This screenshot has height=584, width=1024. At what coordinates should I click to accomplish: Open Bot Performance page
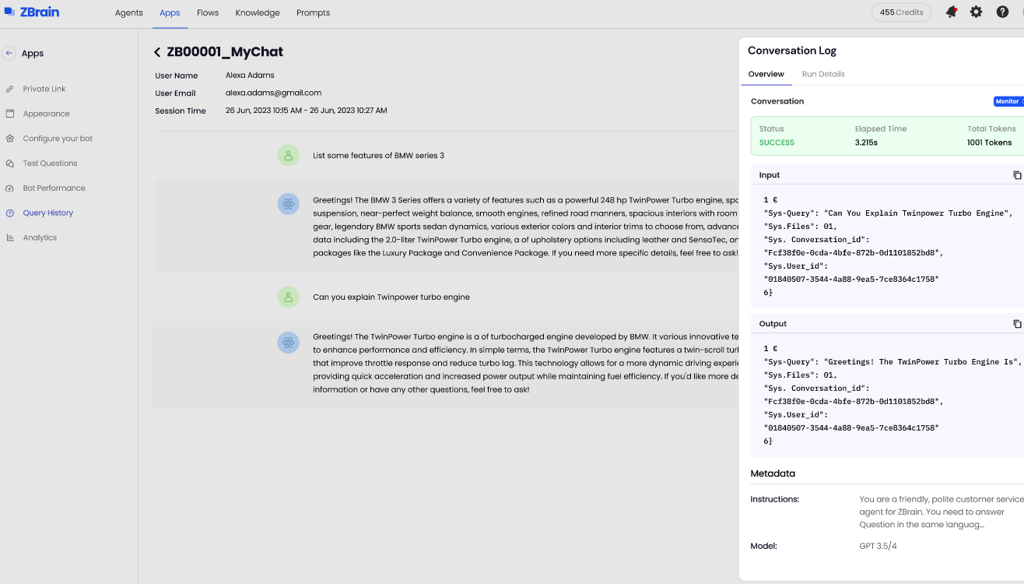coord(54,188)
